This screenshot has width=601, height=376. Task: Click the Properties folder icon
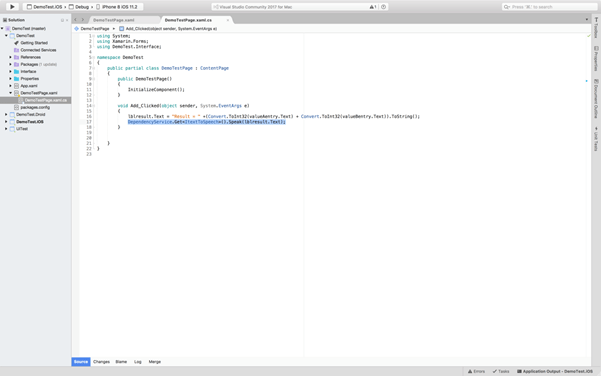click(x=16, y=79)
